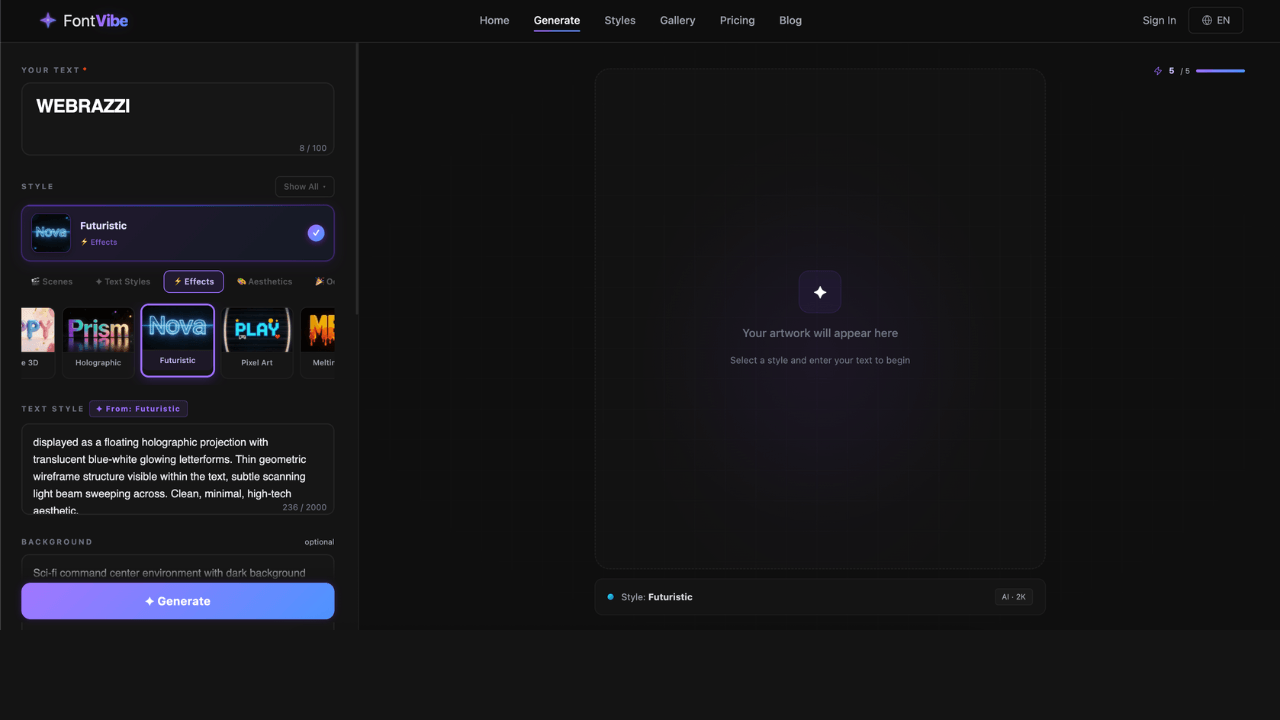View the Pricing page
The width and height of the screenshot is (1280, 720).
tap(737, 20)
